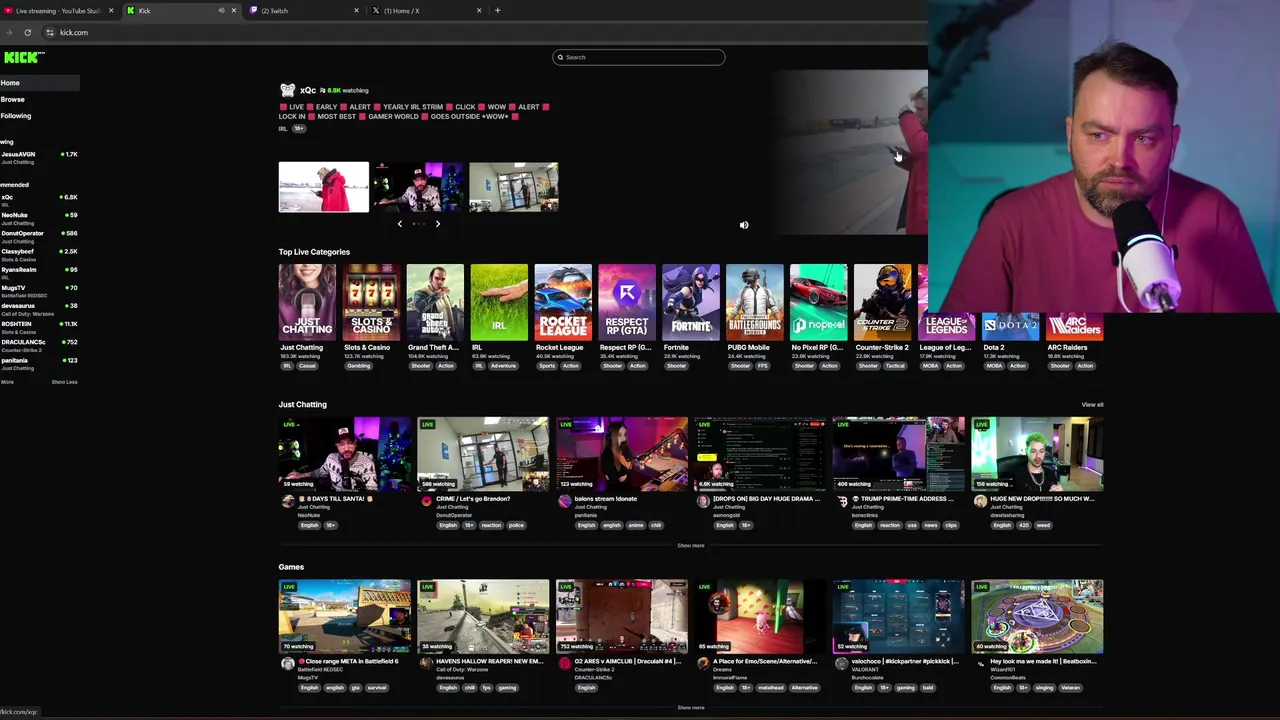Open MugsTV channel in the sidebar
Screen dimensions: 1280x720
[x=40, y=290]
